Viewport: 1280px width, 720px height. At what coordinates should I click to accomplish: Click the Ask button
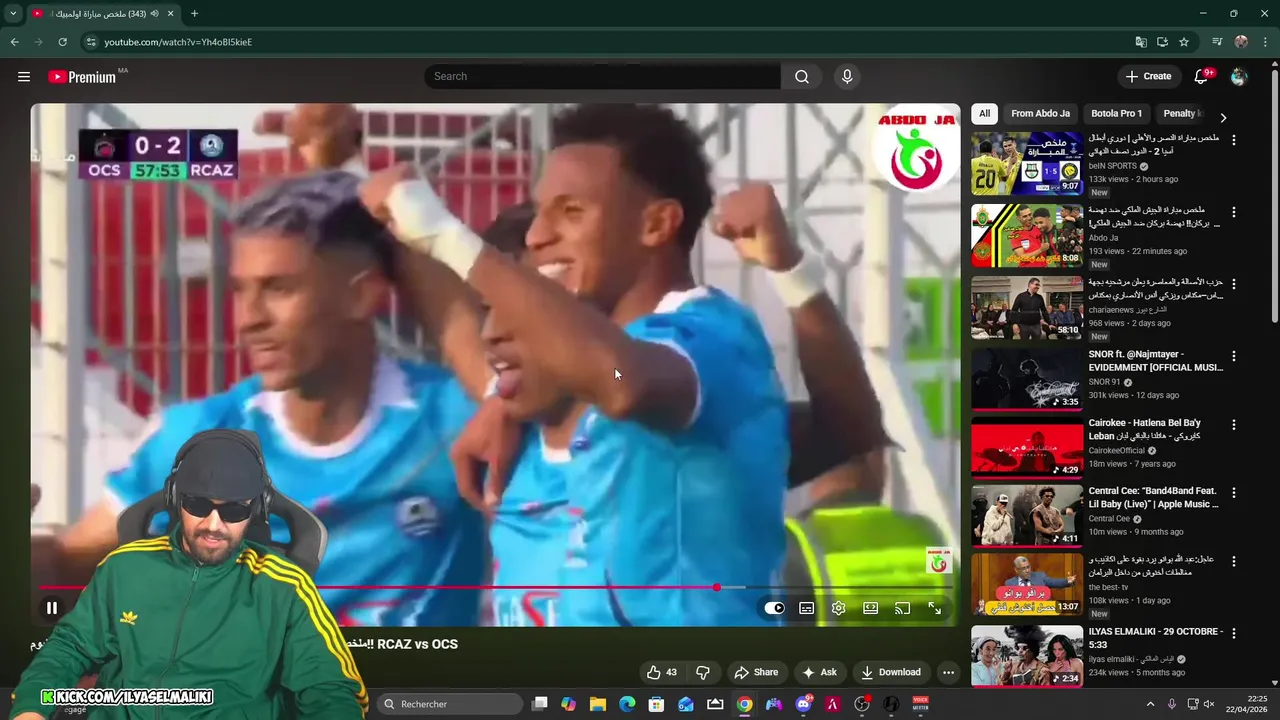(x=819, y=672)
